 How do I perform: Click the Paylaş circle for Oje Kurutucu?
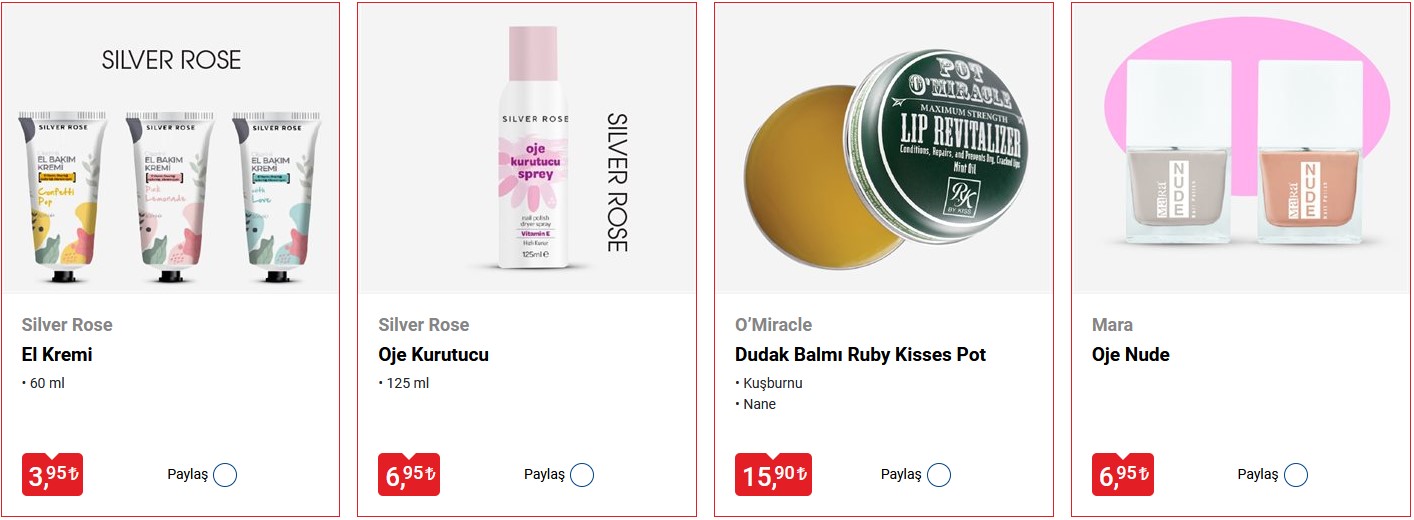click(582, 475)
